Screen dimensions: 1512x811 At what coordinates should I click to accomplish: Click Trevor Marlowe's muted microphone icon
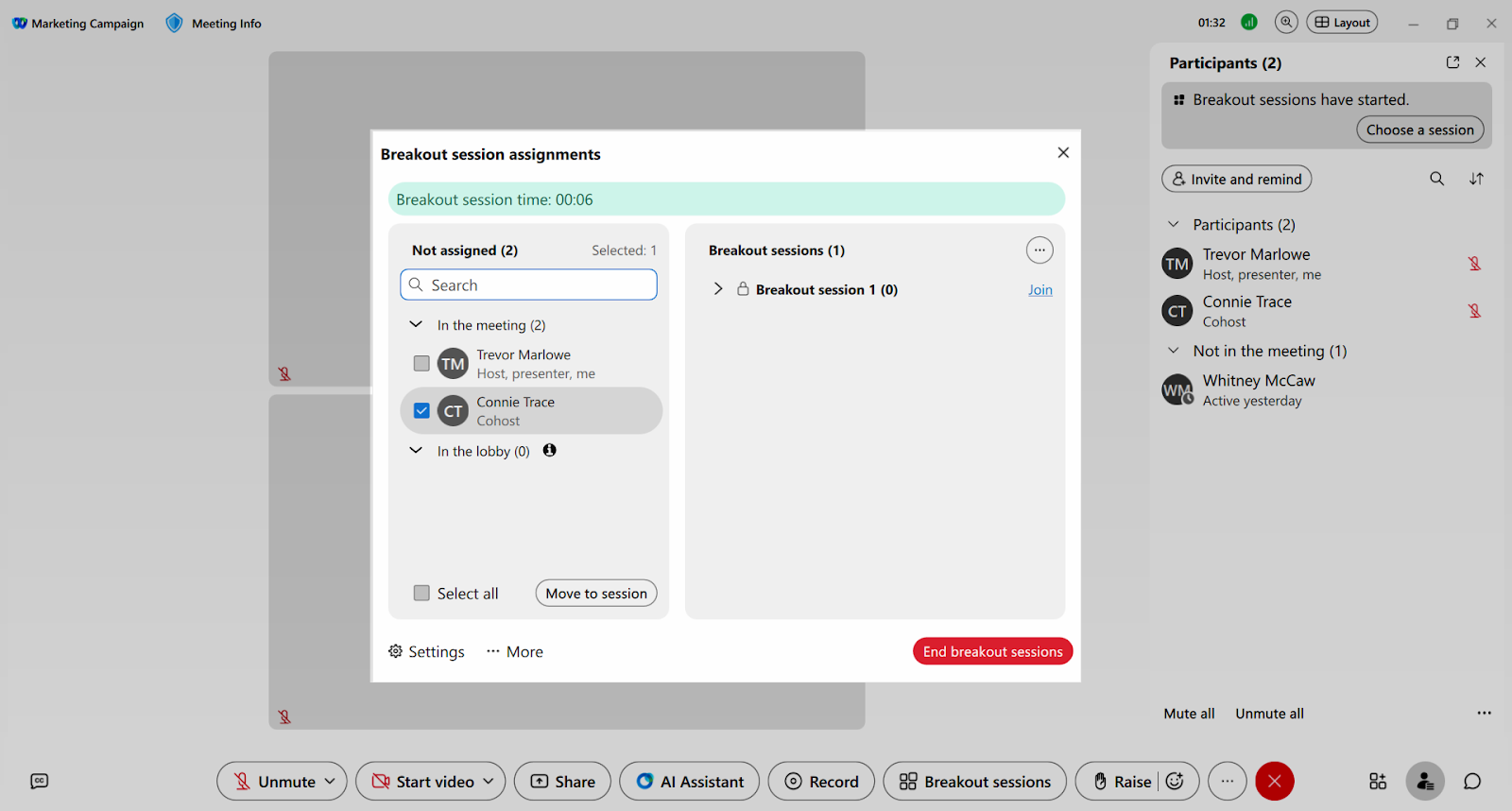coord(1474,264)
